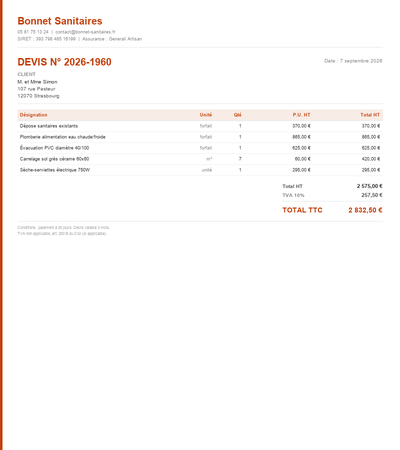
Task: Click the P.U. HT column header
Action: 301,115
